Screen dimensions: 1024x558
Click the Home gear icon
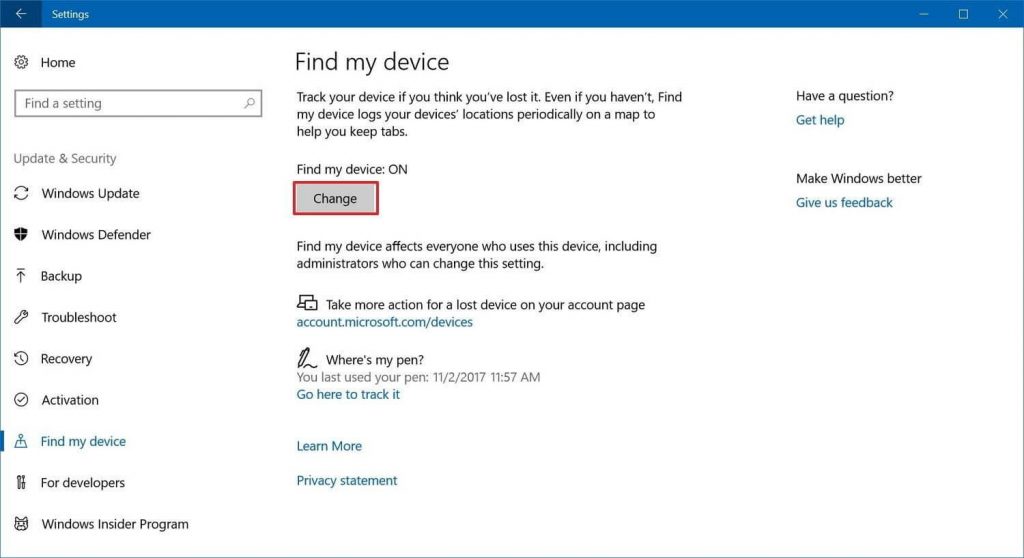[22, 62]
